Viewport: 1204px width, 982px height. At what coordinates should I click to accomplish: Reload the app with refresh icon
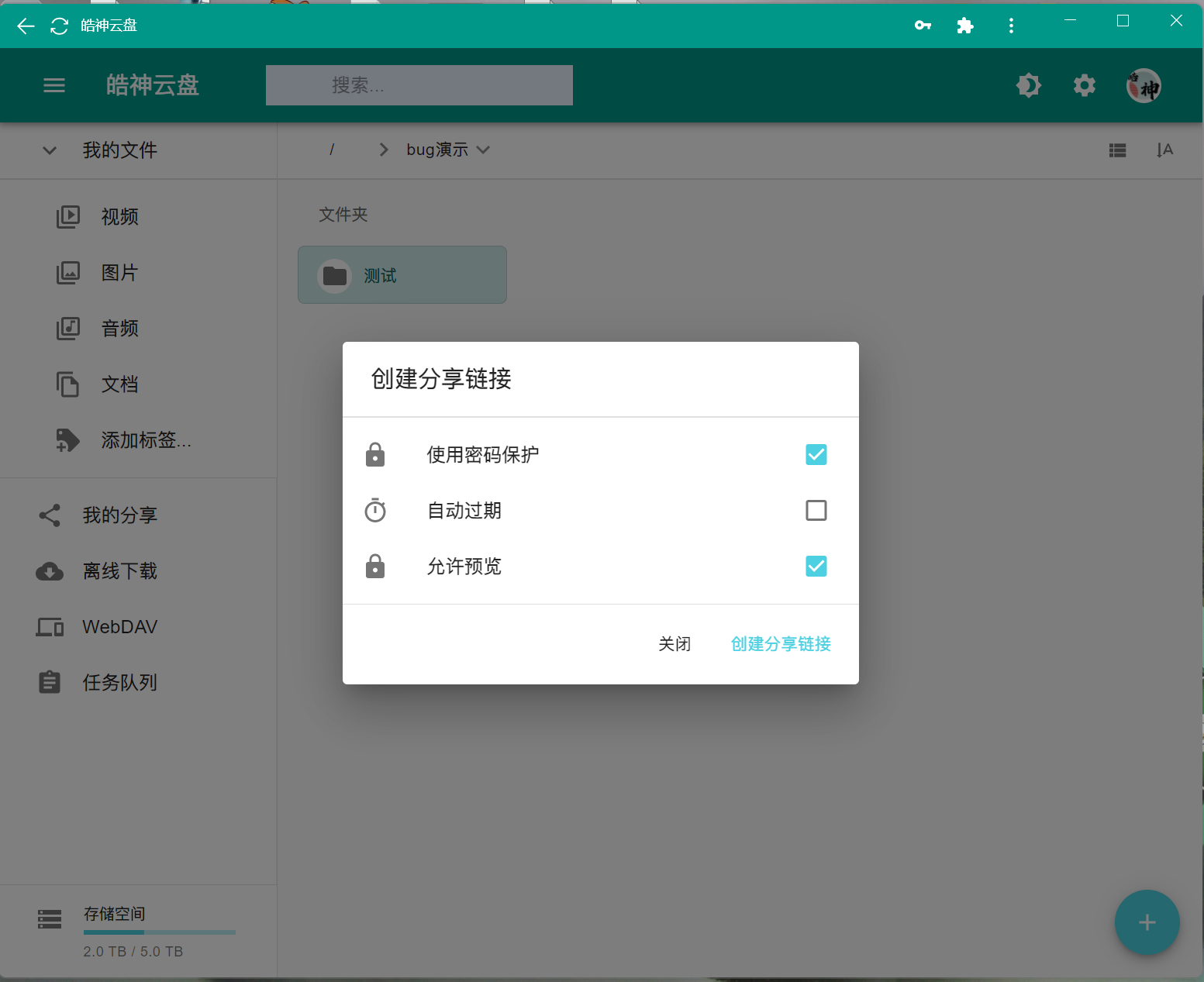pos(59,26)
